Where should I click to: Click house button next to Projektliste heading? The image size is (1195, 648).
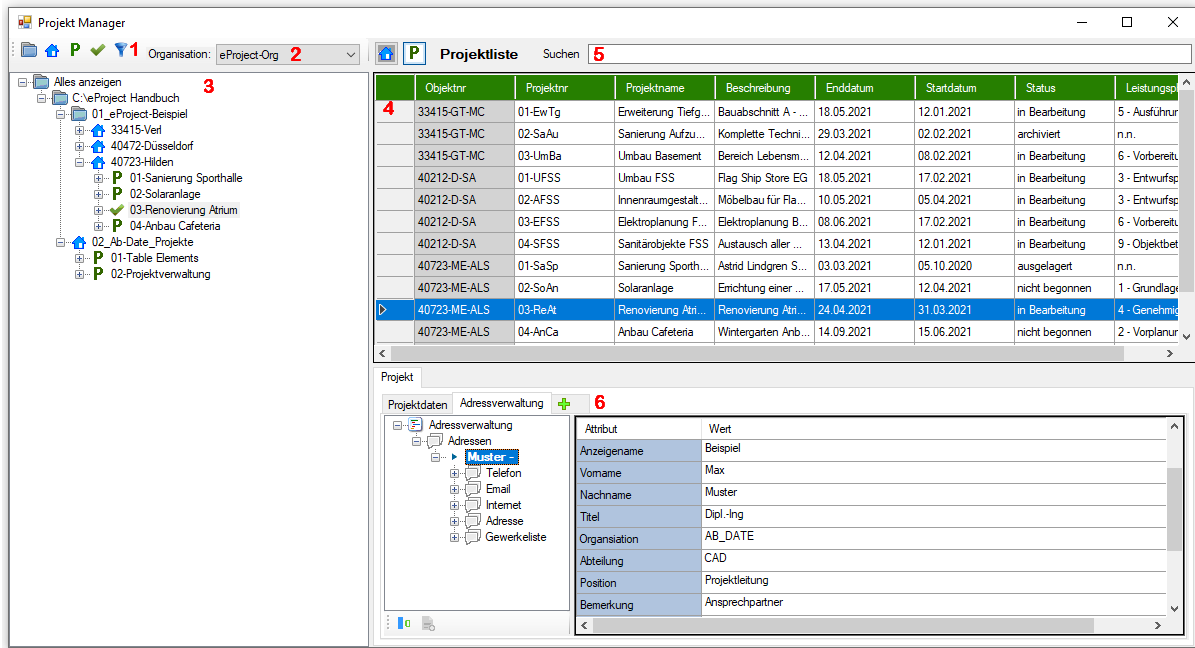386,53
